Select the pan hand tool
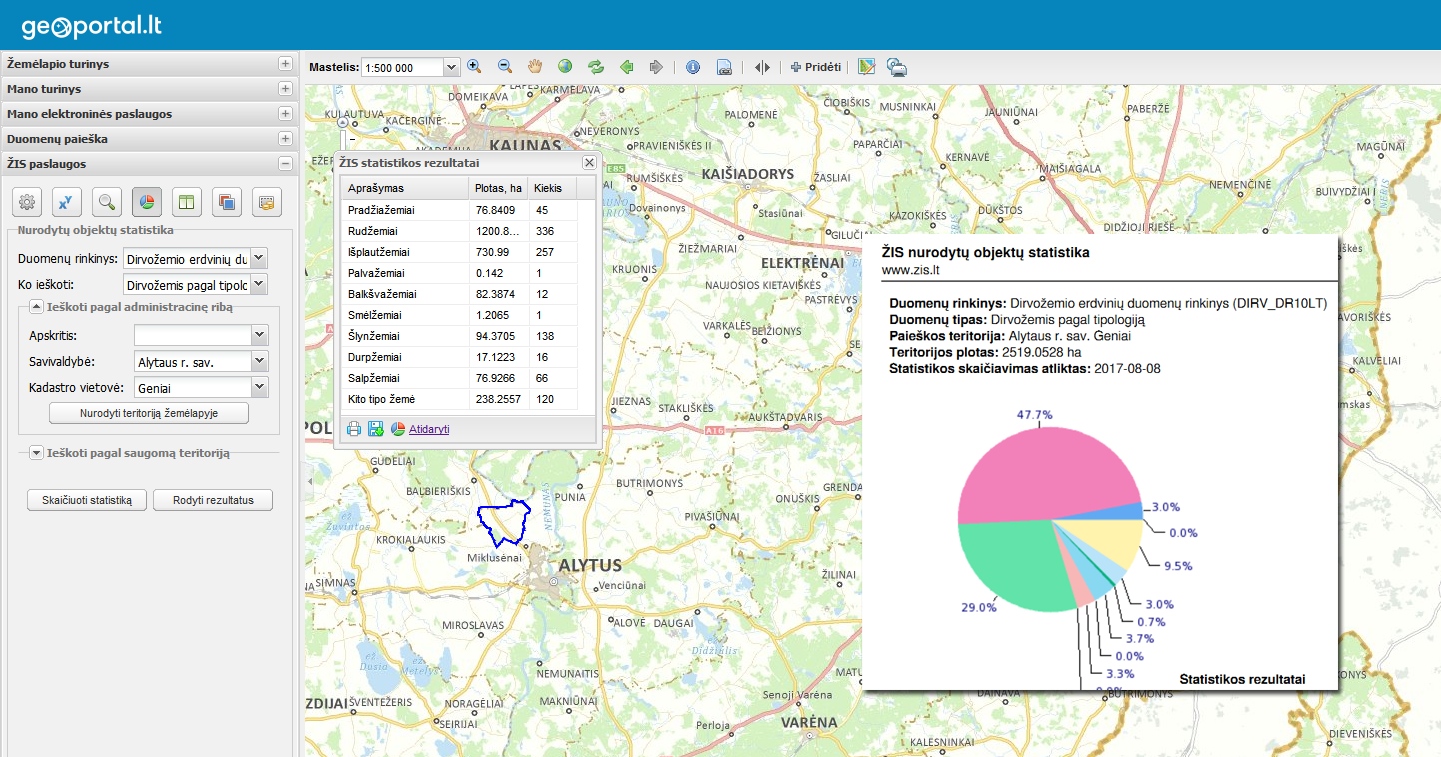Viewport: 1441px width, 757px height. click(x=535, y=67)
